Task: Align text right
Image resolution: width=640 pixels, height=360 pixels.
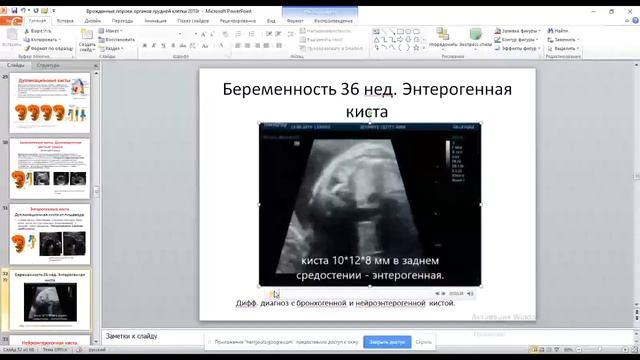Action: click(257, 46)
